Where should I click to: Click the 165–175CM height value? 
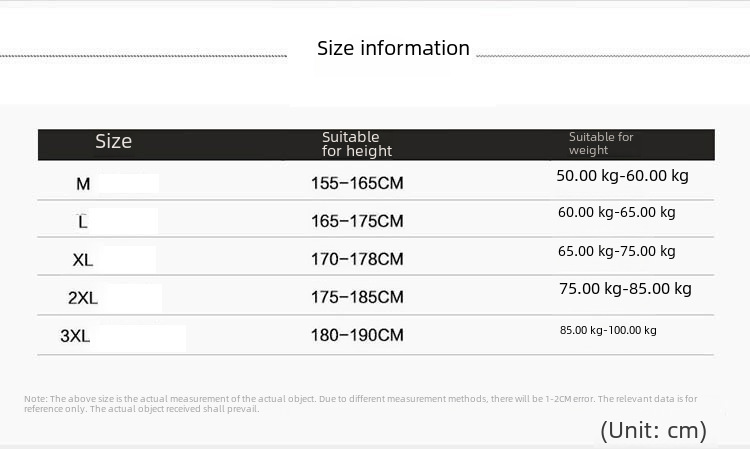357,221
